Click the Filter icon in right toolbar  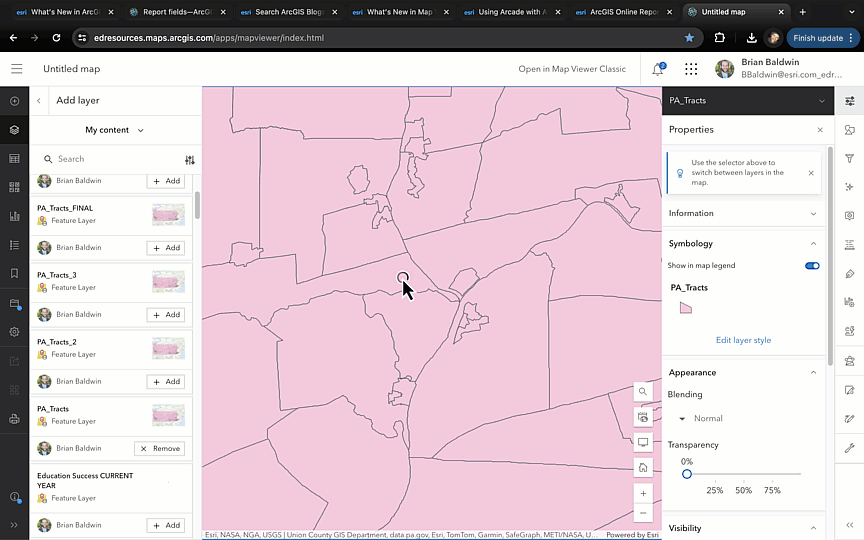click(x=849, y=159)
